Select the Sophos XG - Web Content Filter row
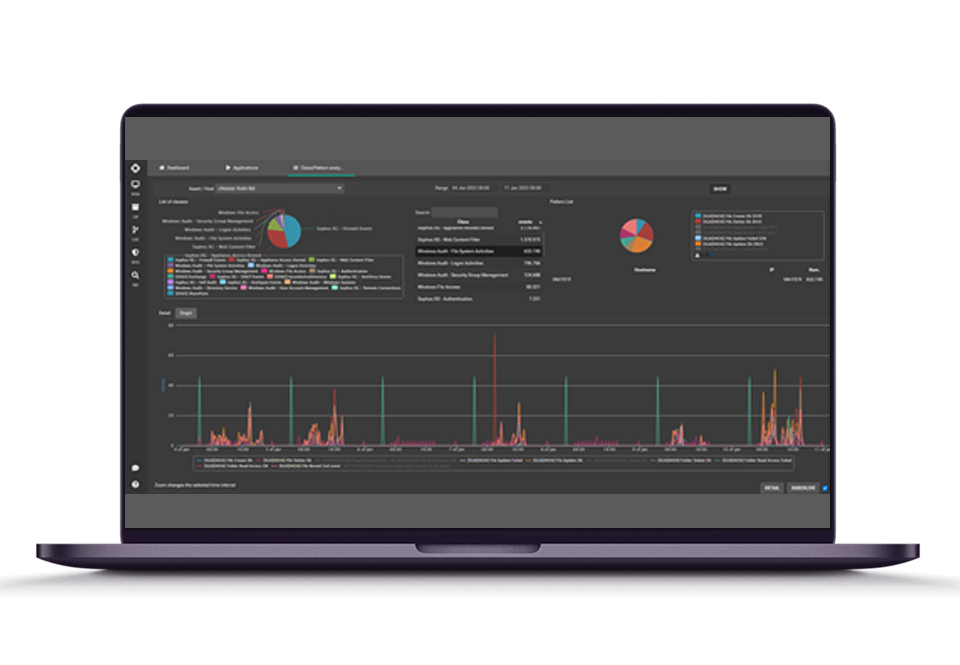The width and height of the screenshot is (960, 665). pos(479,239)
